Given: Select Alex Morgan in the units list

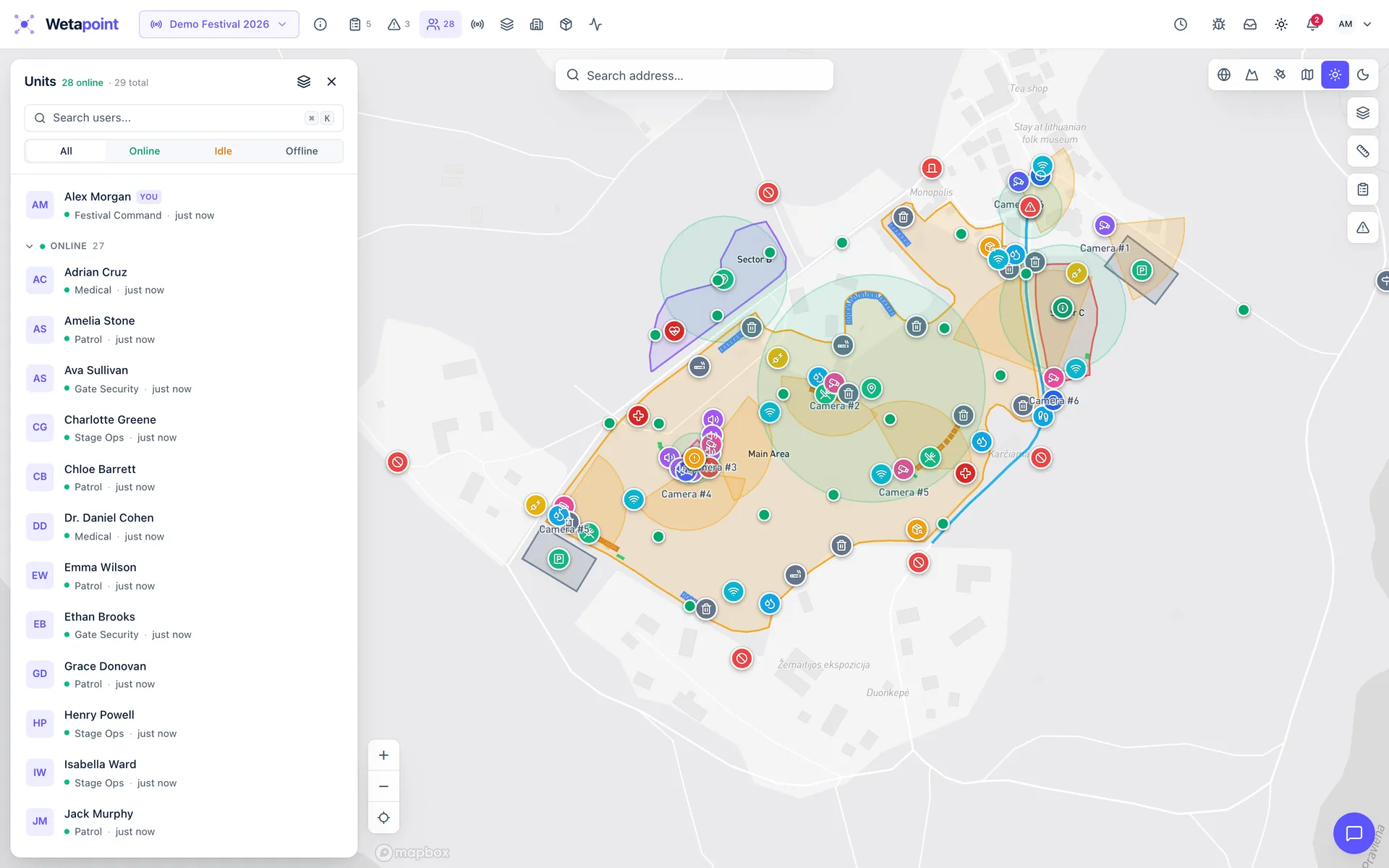Looking at the screenshot, I should (184, 205).
